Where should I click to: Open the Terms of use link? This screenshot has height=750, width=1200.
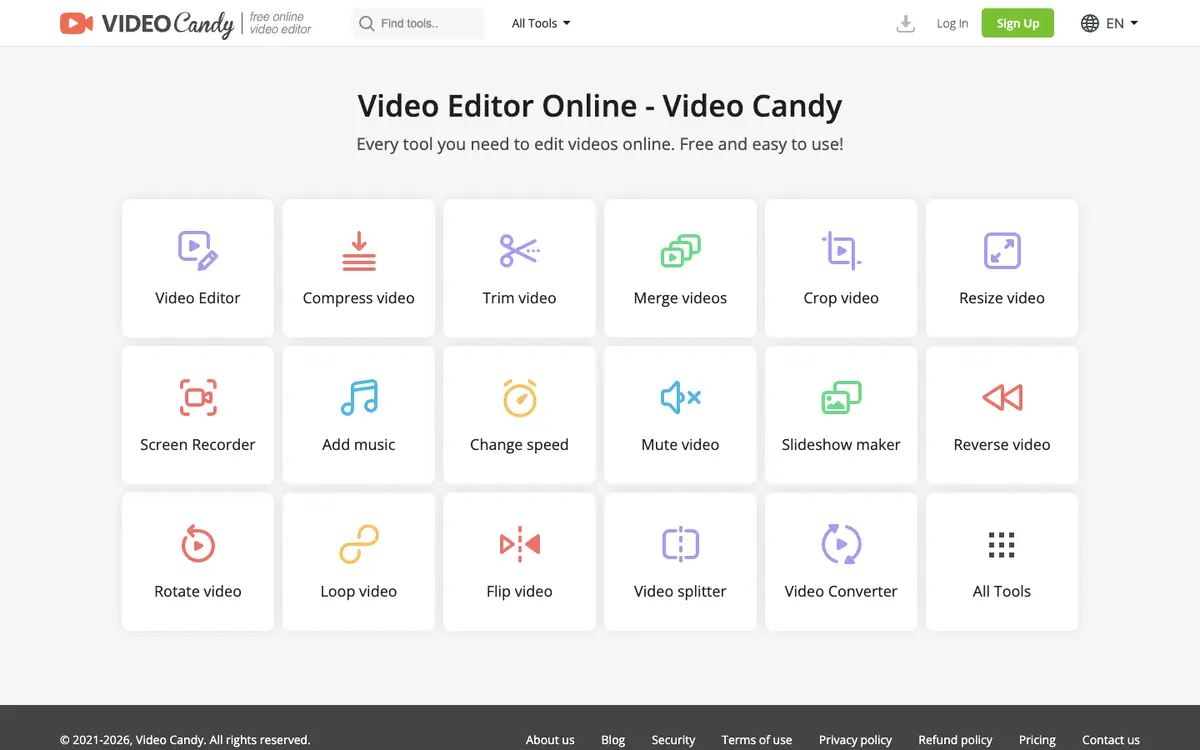[x=757, y=740]
